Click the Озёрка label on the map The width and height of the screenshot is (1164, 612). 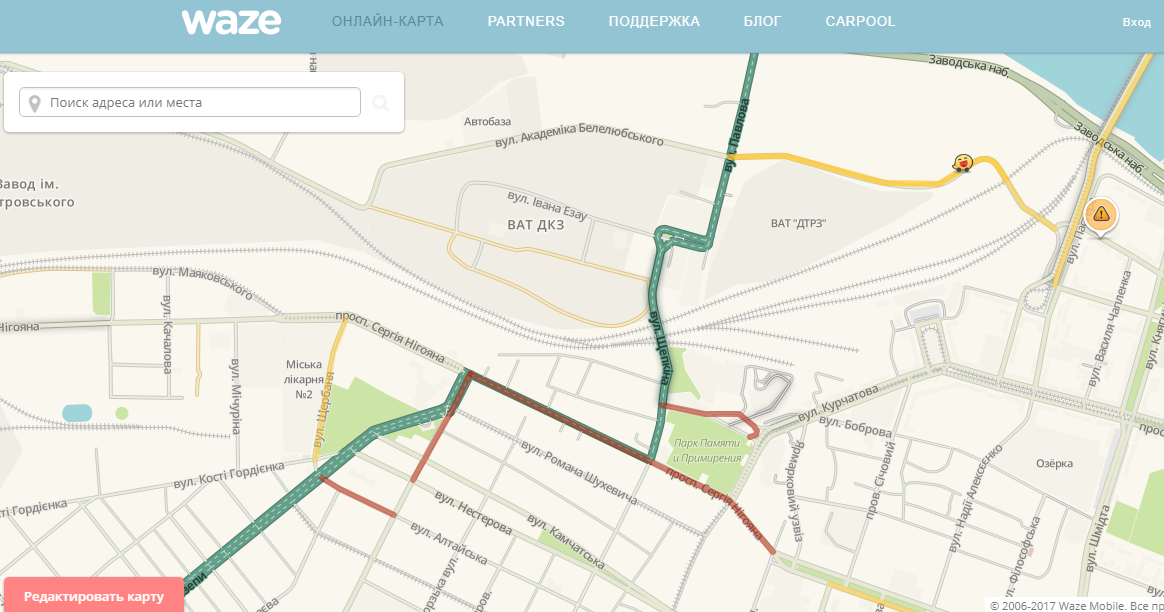tap(1054, 463)
